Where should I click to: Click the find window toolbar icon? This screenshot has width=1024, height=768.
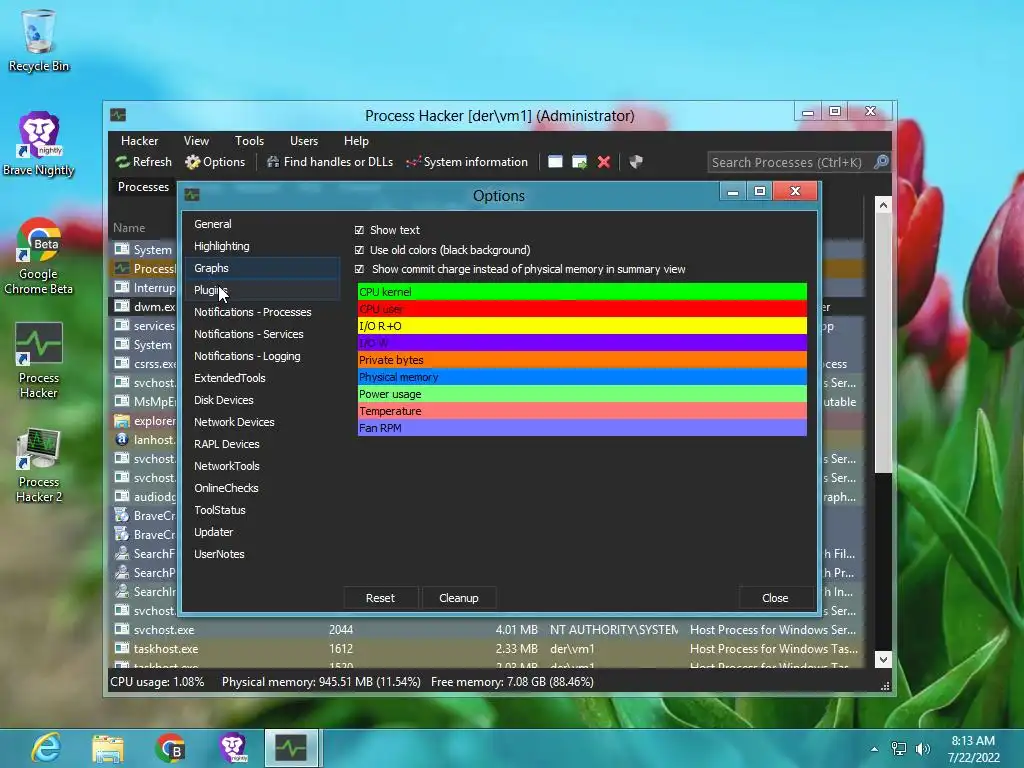pyautogui.click(x=555, y=162)
